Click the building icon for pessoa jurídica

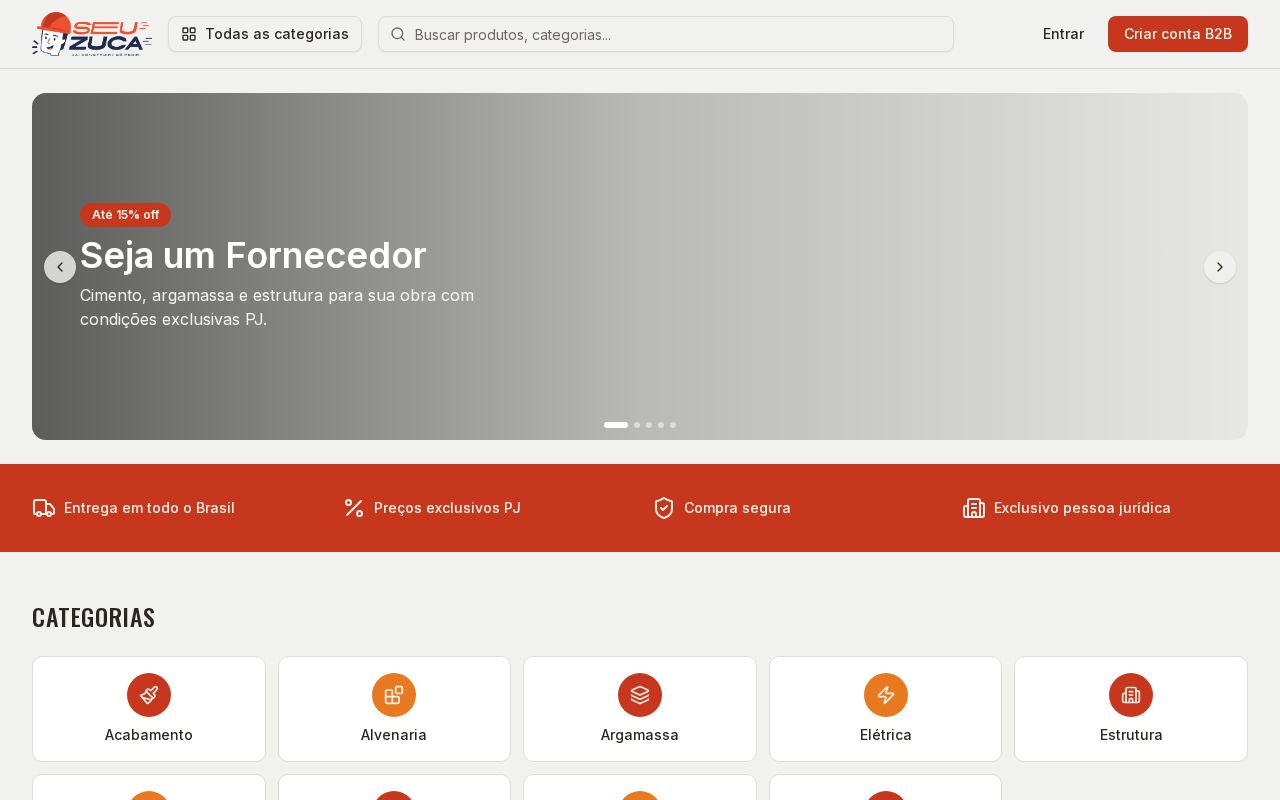click(974, 508)
